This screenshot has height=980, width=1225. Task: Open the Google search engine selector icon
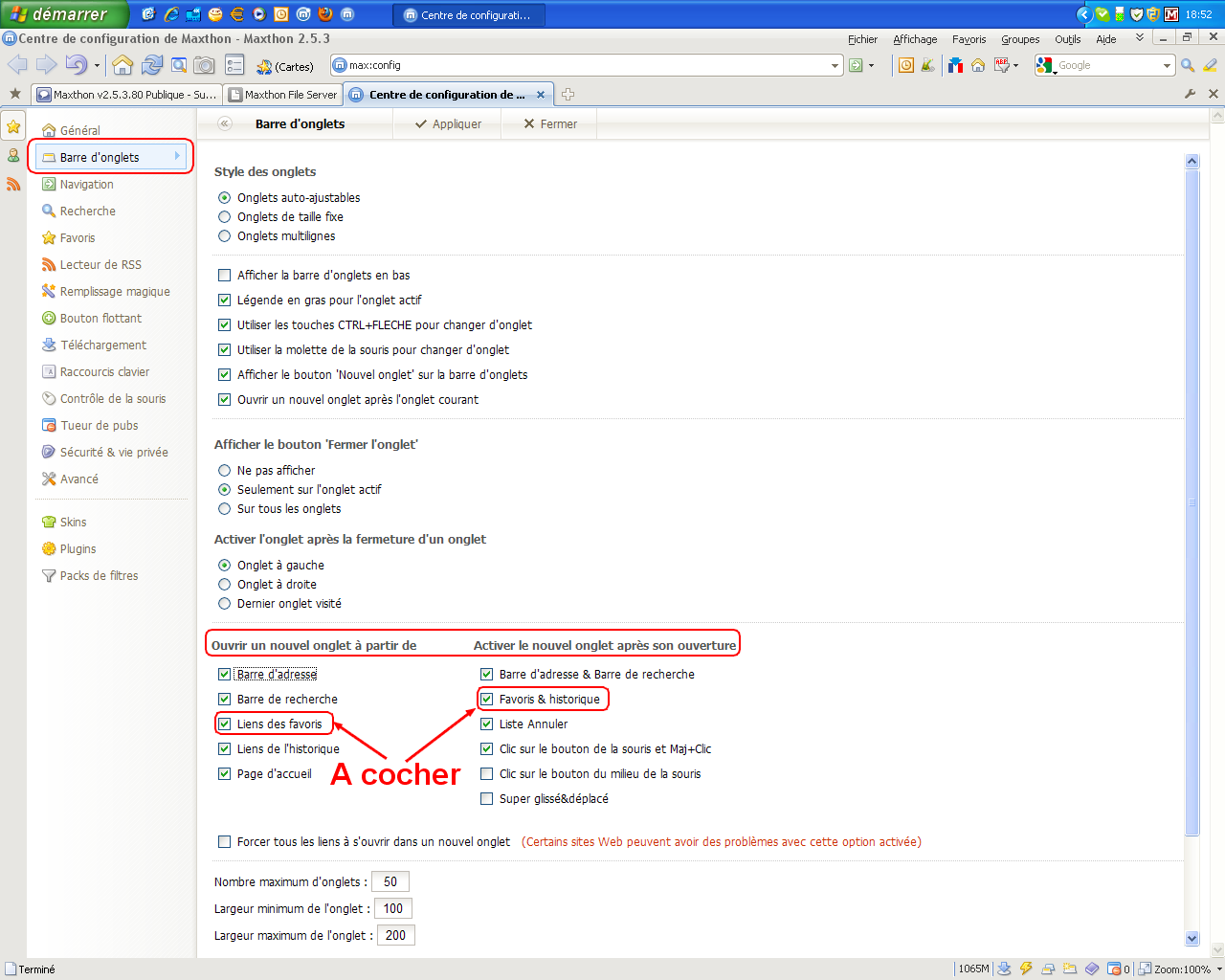point(1045,66)
